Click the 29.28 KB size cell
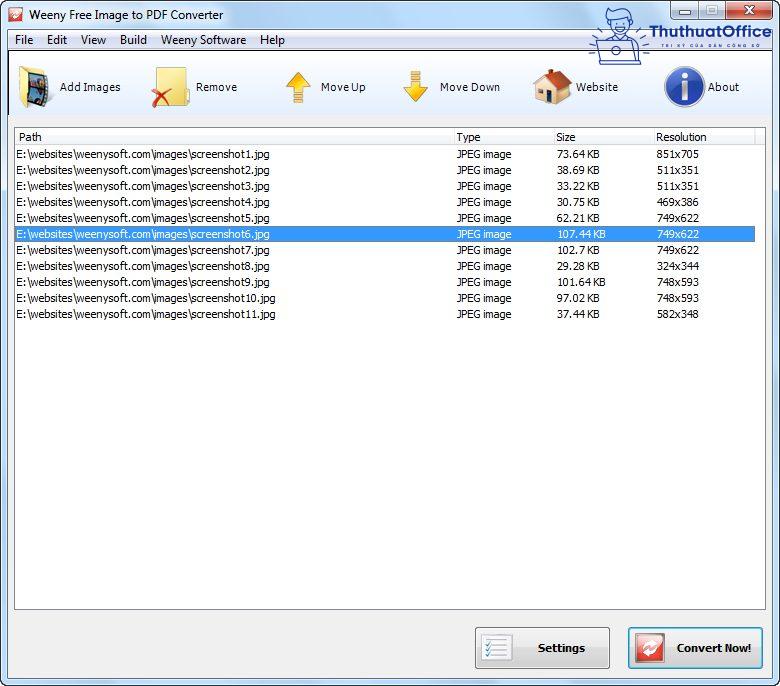The image size is (780, 686). [578, 266]
